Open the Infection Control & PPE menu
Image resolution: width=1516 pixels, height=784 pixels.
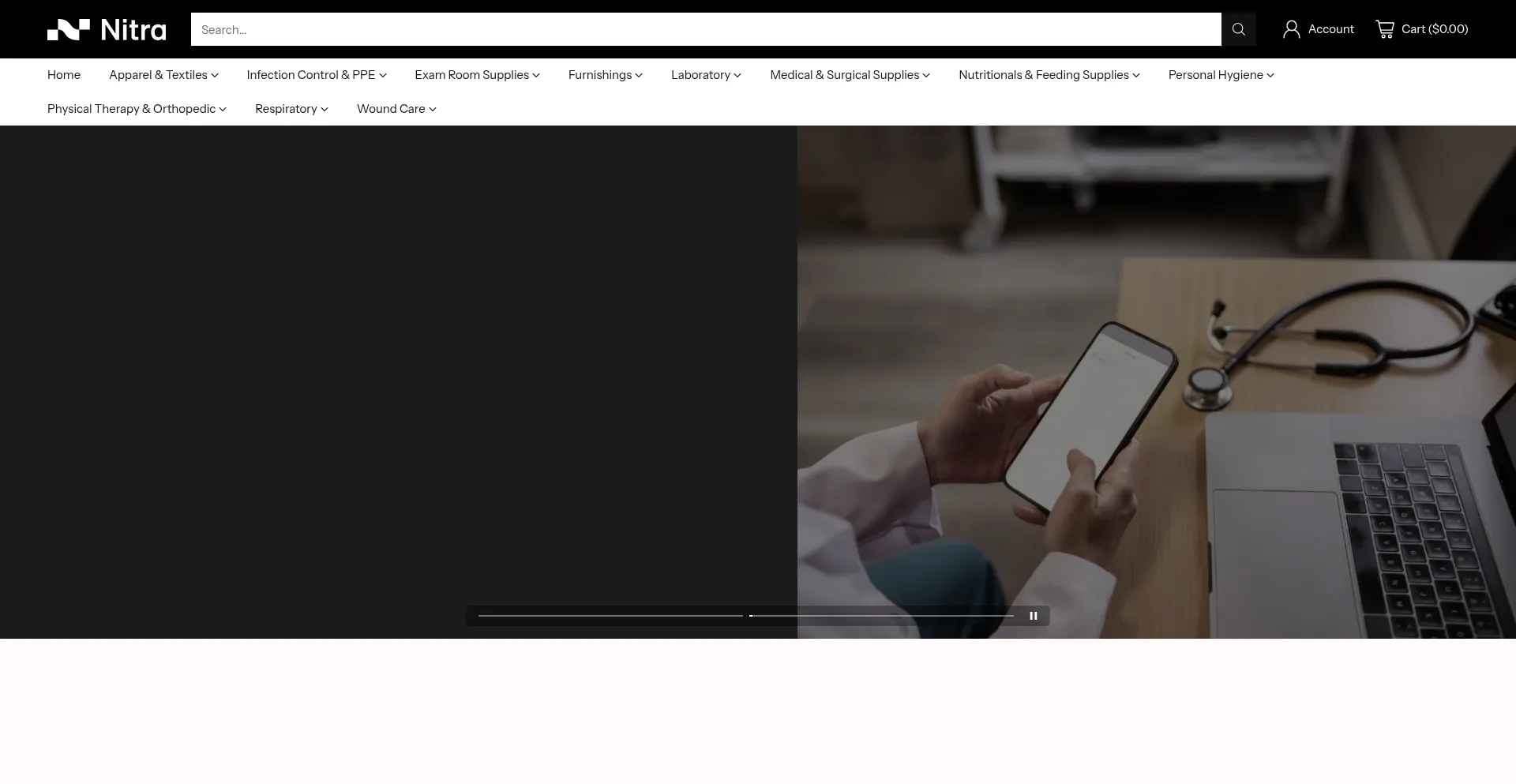pos(316,75)
